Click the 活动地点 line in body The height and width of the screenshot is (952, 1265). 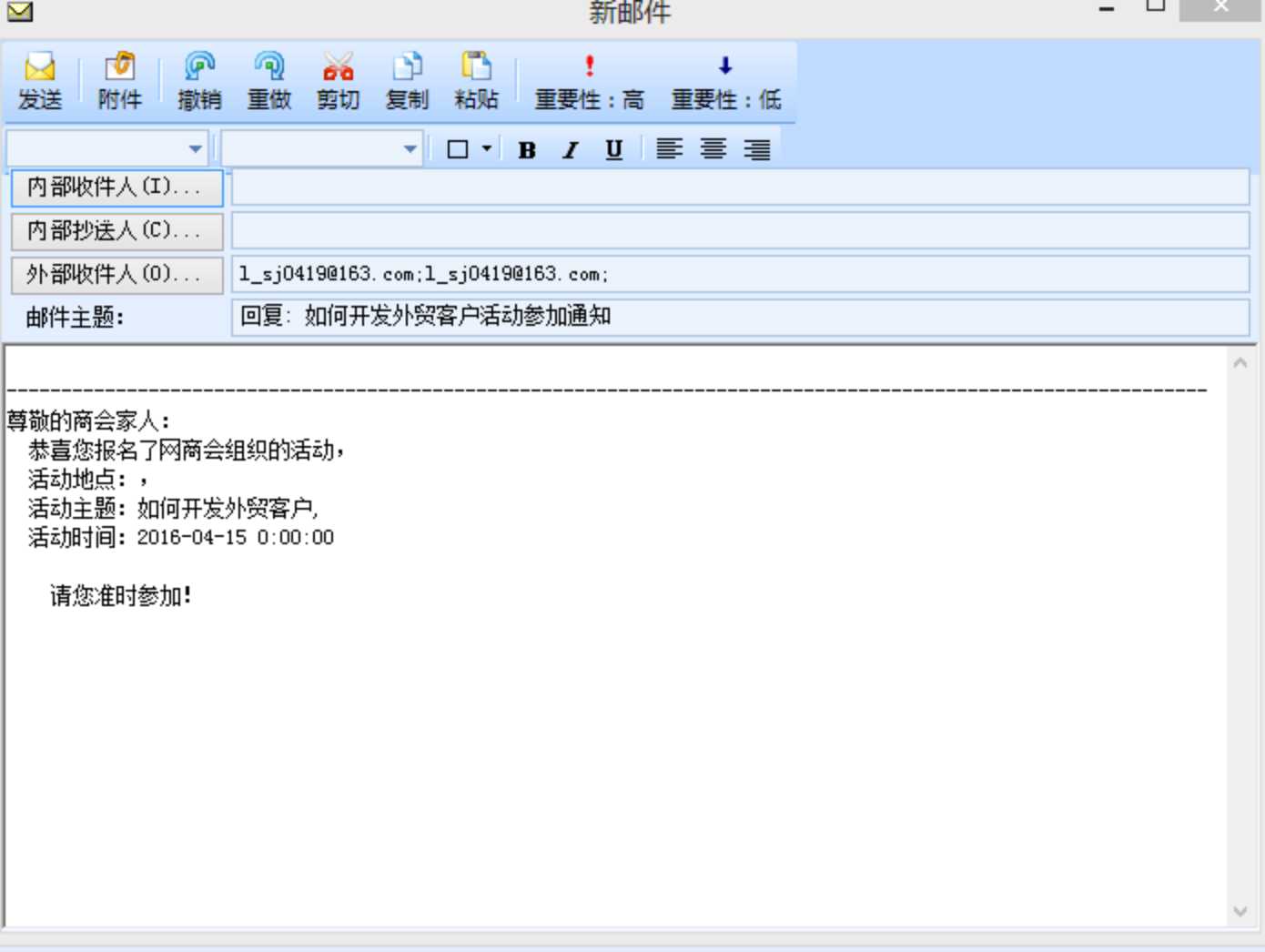(87, 479)
